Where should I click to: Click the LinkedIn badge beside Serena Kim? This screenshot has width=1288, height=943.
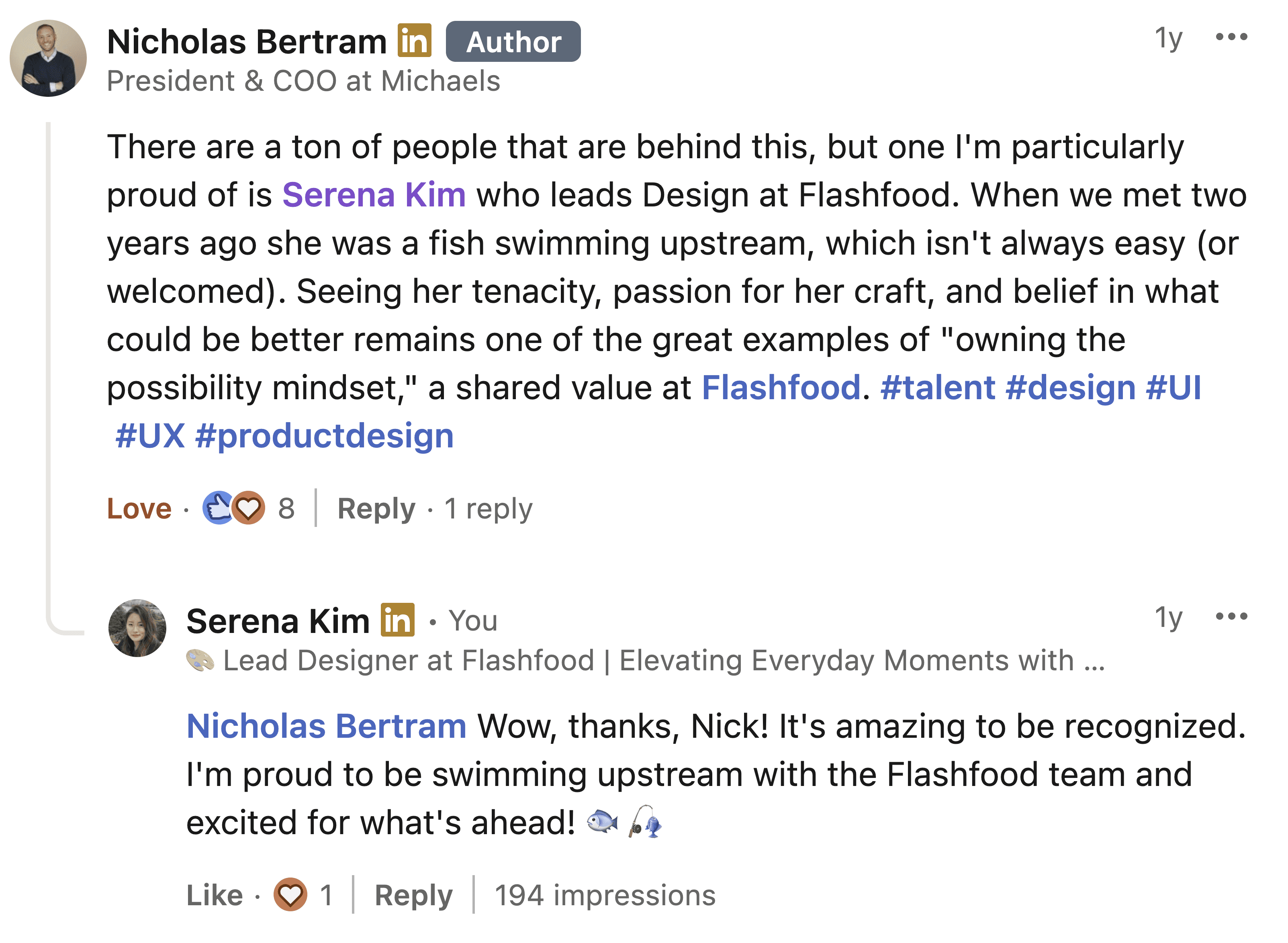tap(397, 619)
